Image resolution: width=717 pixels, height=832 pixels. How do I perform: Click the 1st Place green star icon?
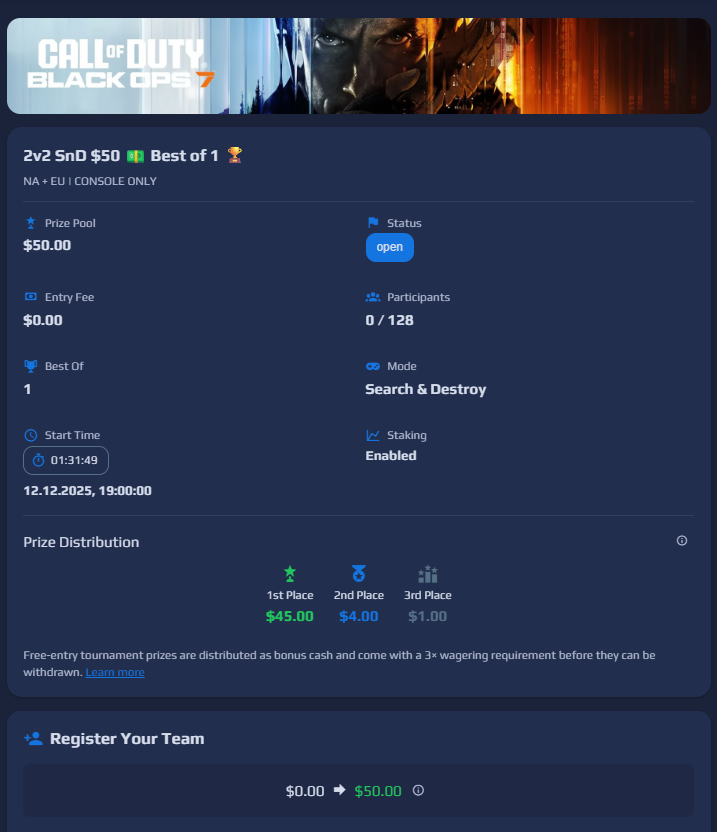click(x=290, y=574)
